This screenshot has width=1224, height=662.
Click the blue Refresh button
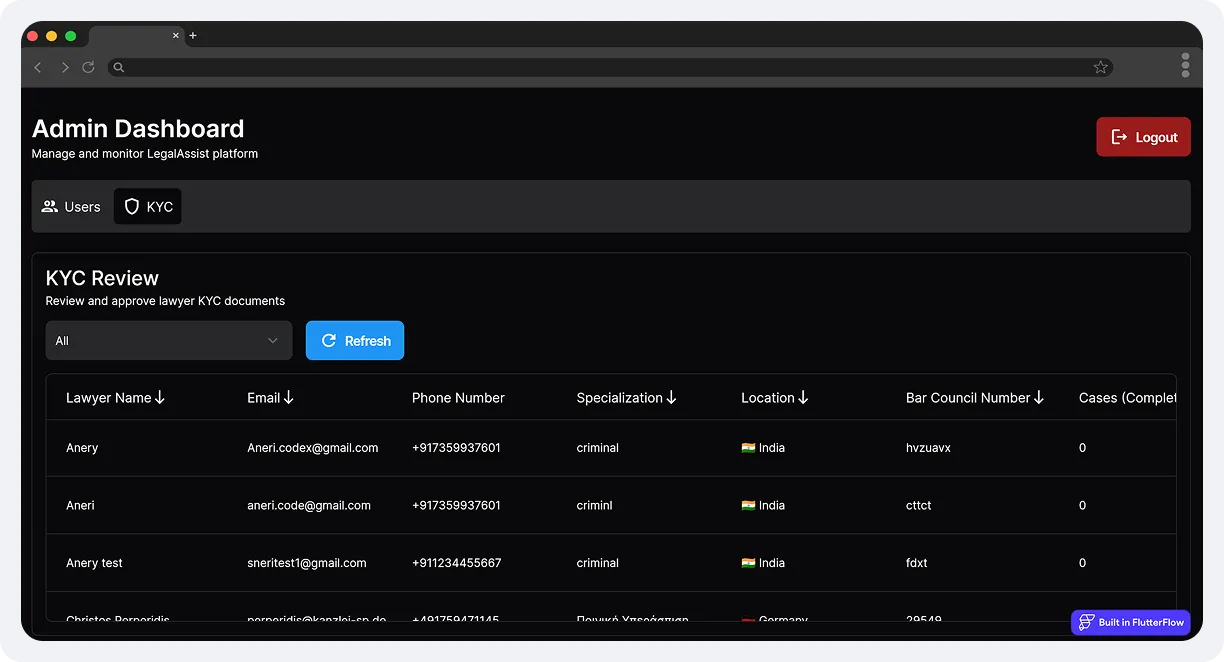click(x=355, y=340)
